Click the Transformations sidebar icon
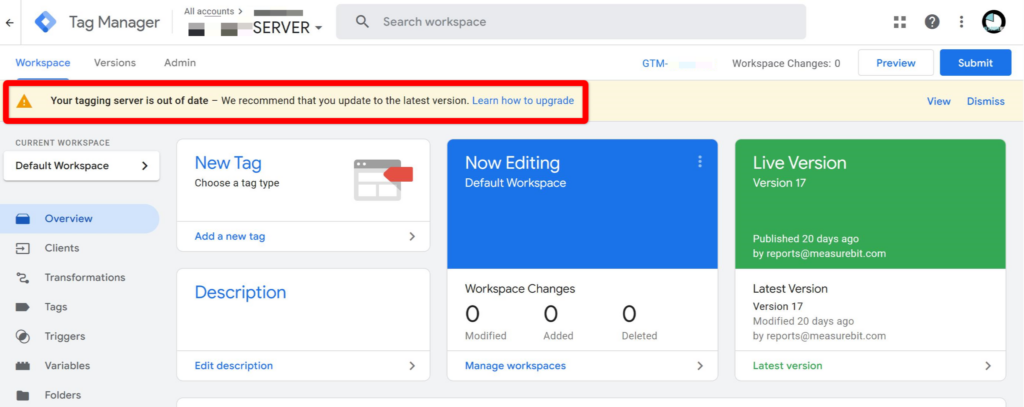This screenshot has width=1024, height=407. [x=23, y=278]
